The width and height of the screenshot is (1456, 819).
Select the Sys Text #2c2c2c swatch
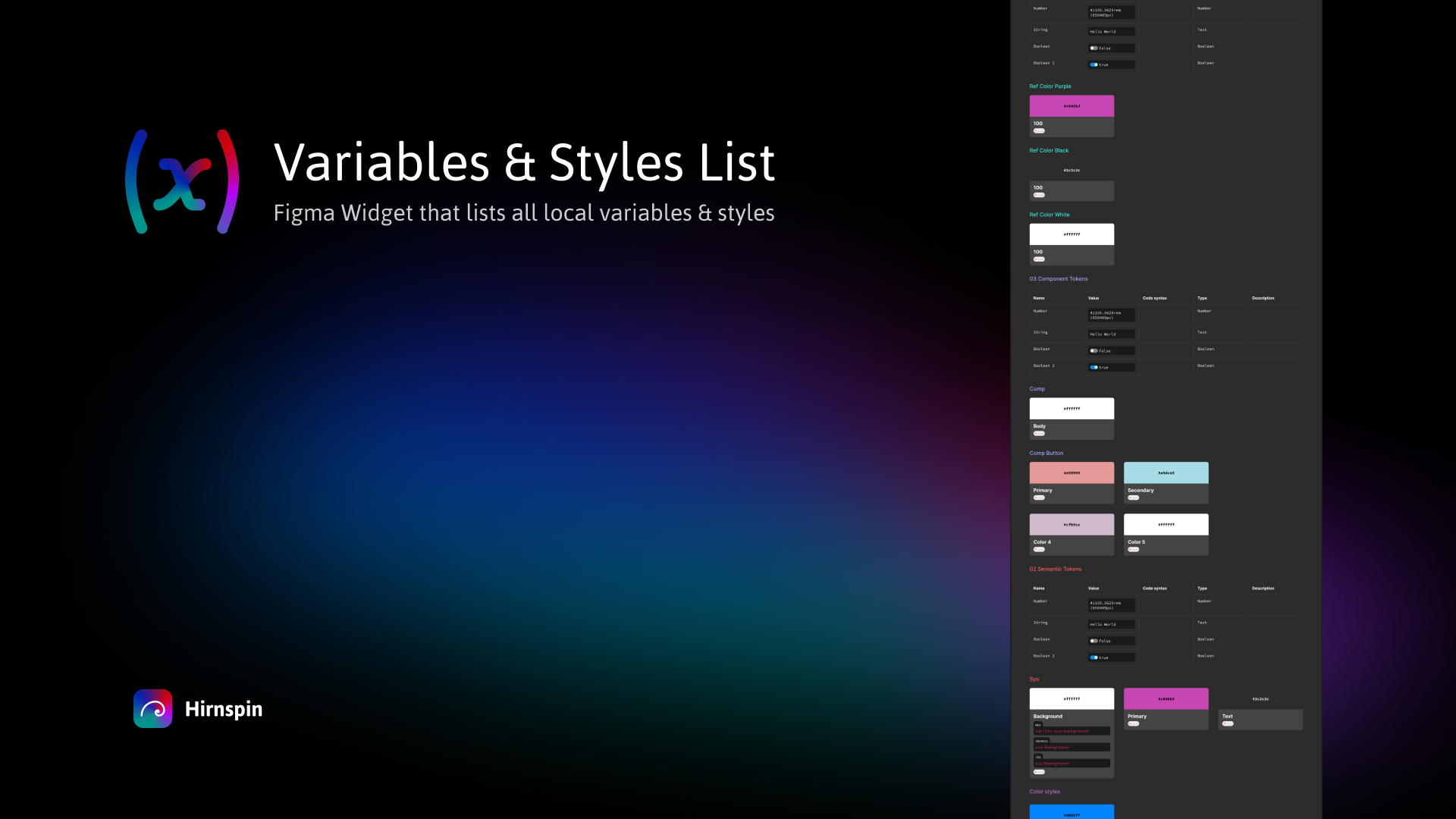pyautogui.click(x=1260, y=698)
